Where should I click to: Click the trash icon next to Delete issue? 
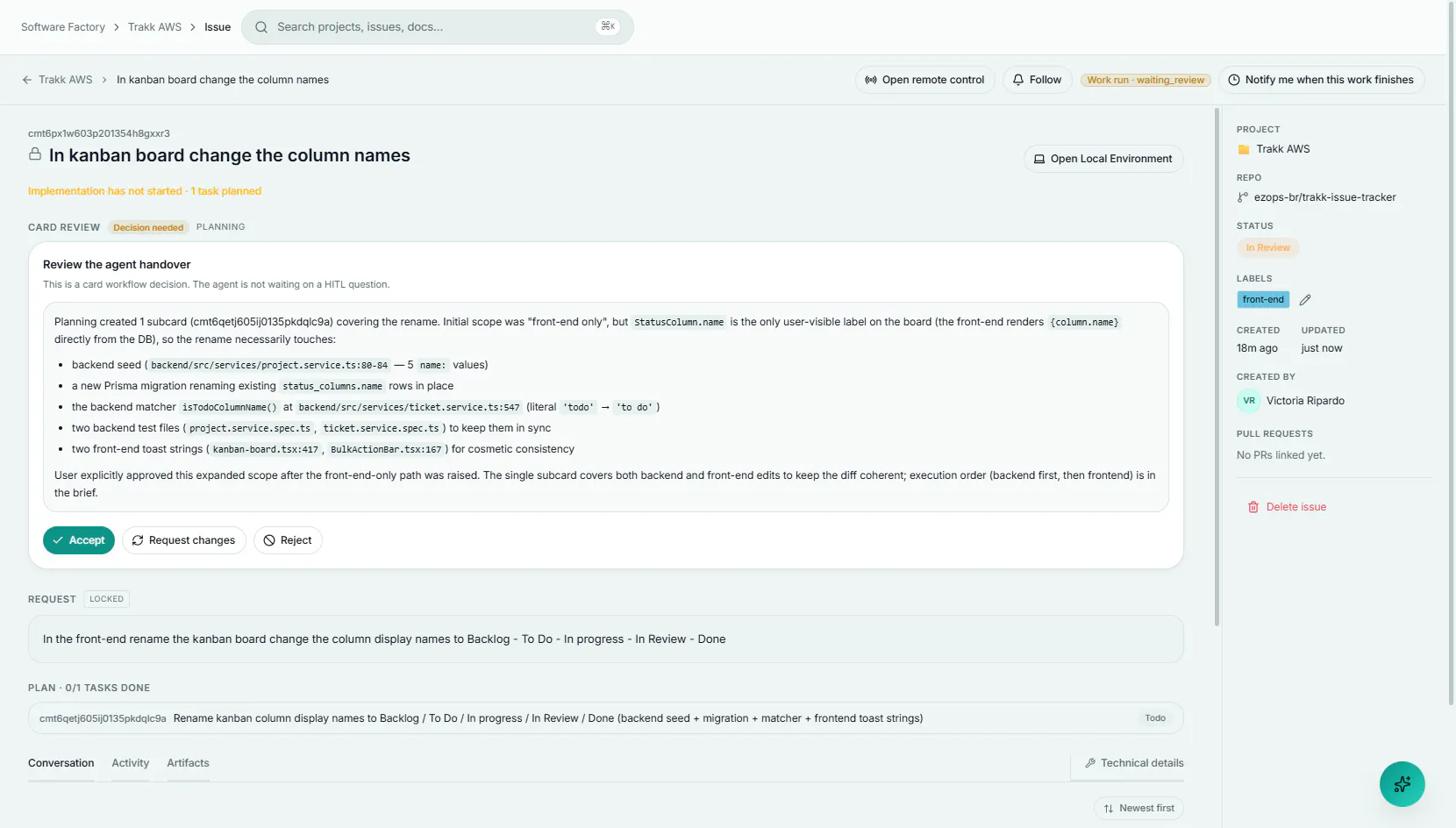[x=1253, y=507]
